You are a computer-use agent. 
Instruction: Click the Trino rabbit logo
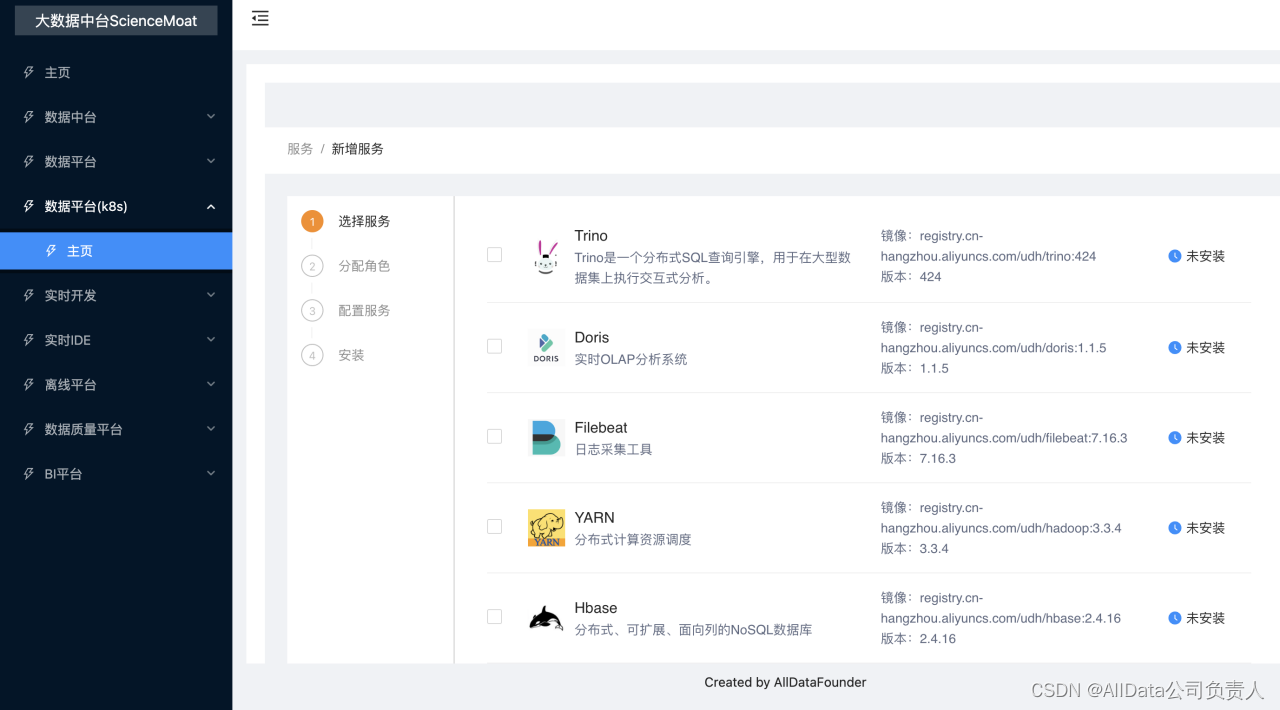coord(546,257)
